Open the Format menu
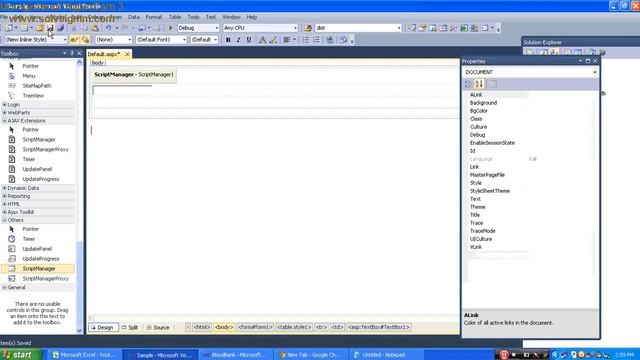 tap(153, 17)
